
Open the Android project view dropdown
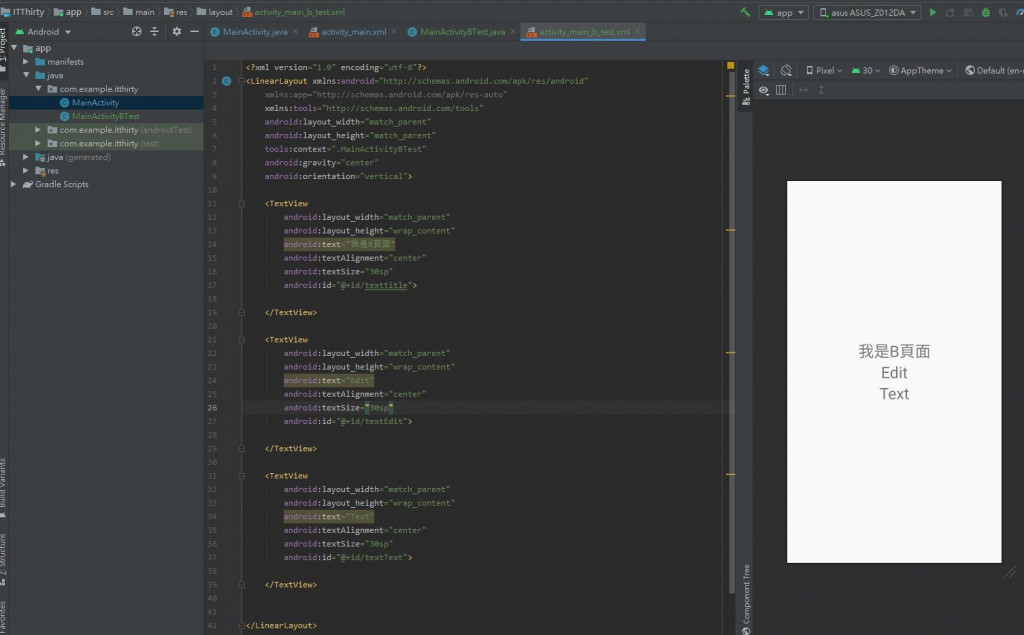point(43,31)
